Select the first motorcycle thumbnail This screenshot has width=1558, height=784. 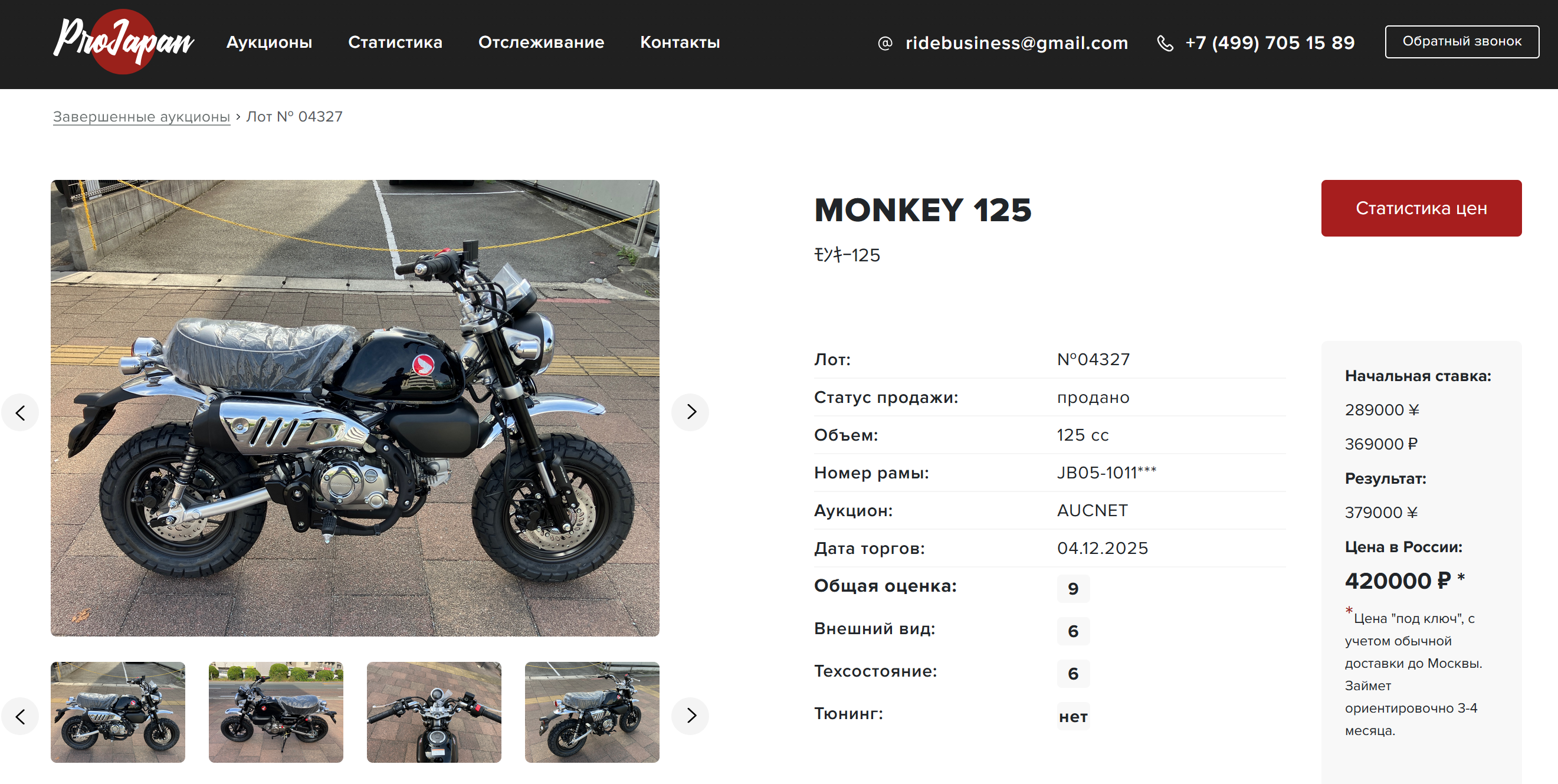[118, 711]
